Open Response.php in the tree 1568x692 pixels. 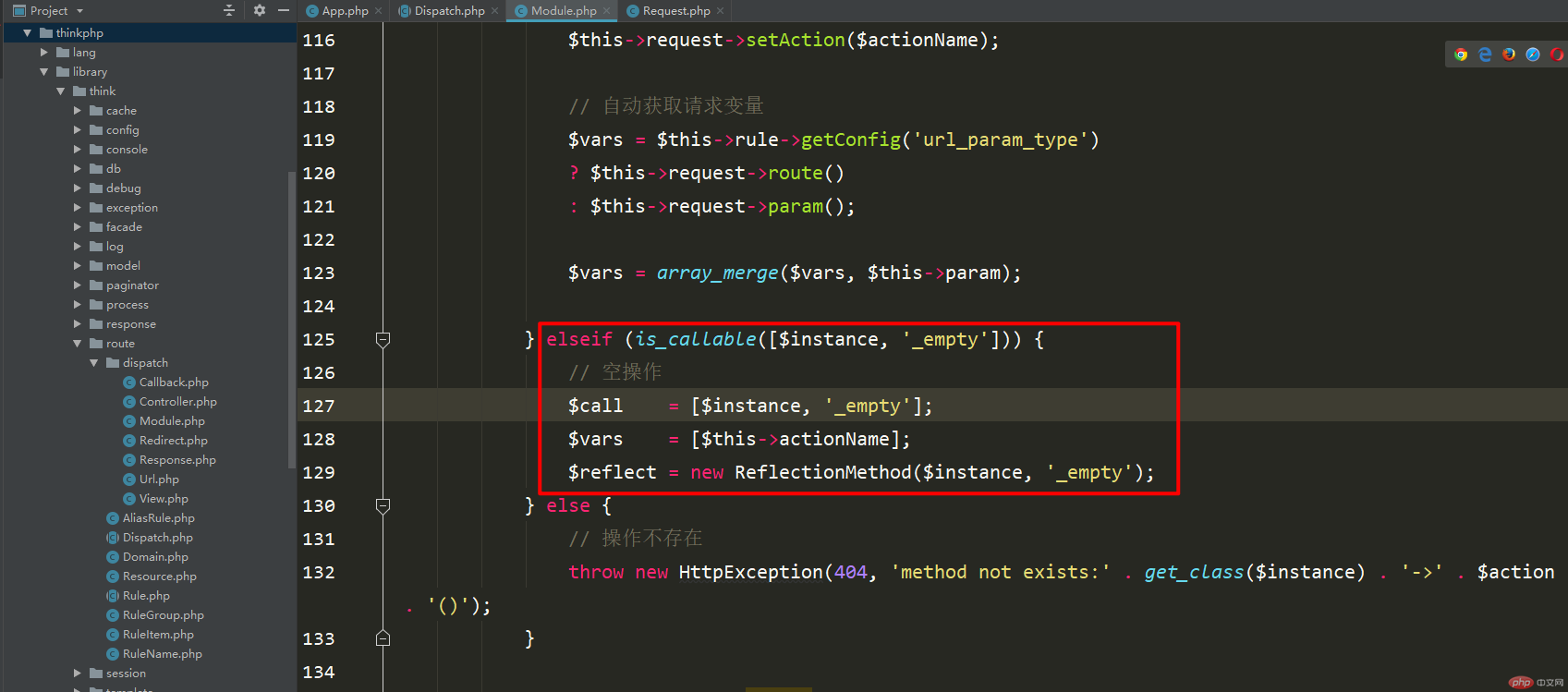(177, 459)
